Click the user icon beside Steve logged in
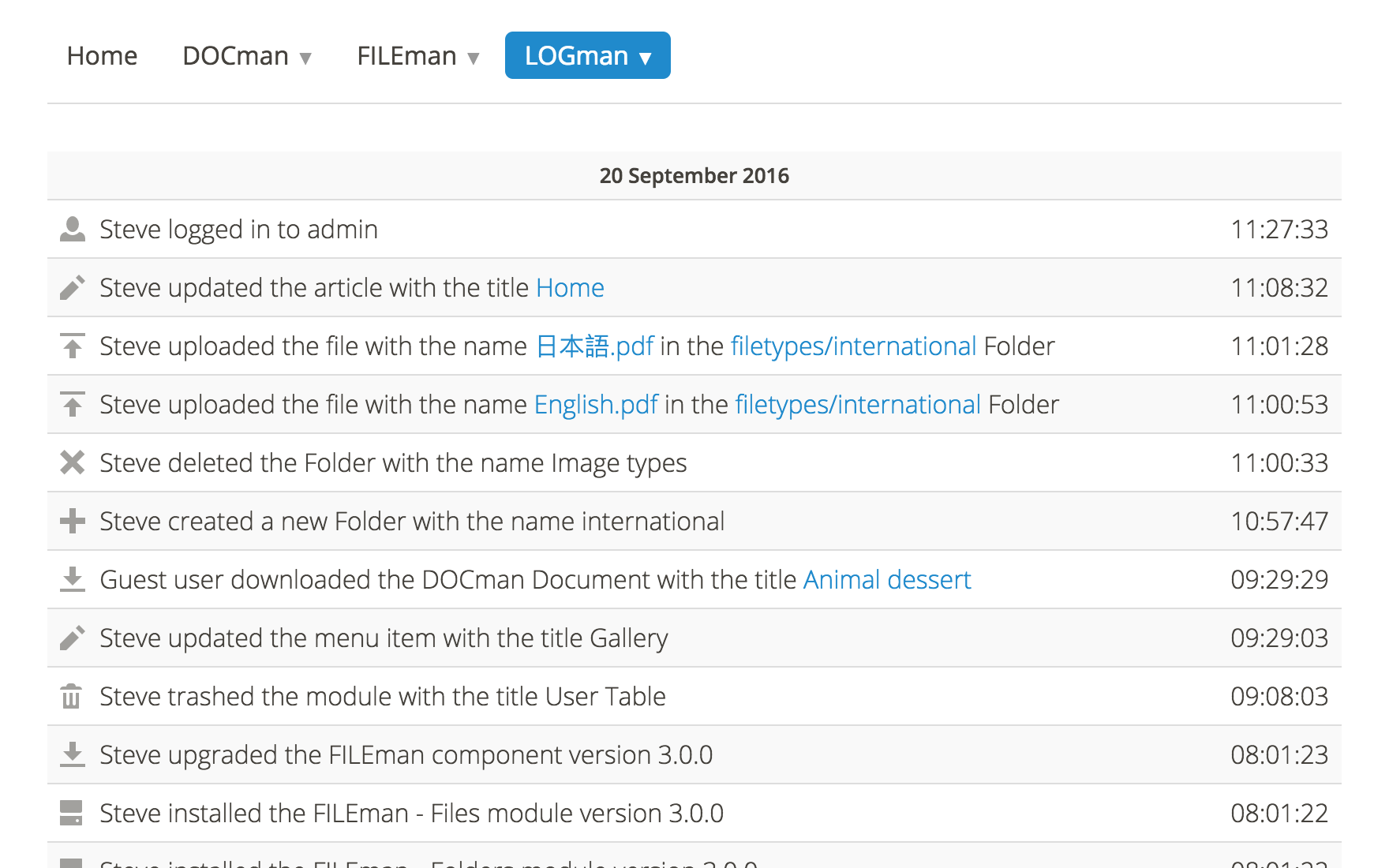This screenshot has width=1389, height=868. click(72, 230)
